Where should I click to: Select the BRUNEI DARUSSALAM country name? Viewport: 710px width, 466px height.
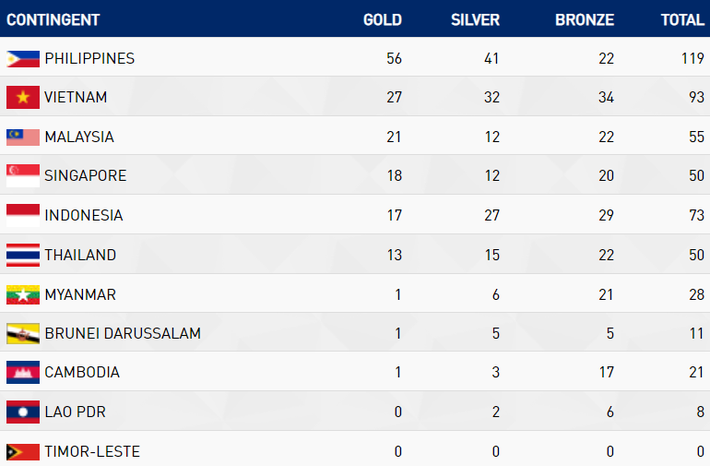point(122,333)
